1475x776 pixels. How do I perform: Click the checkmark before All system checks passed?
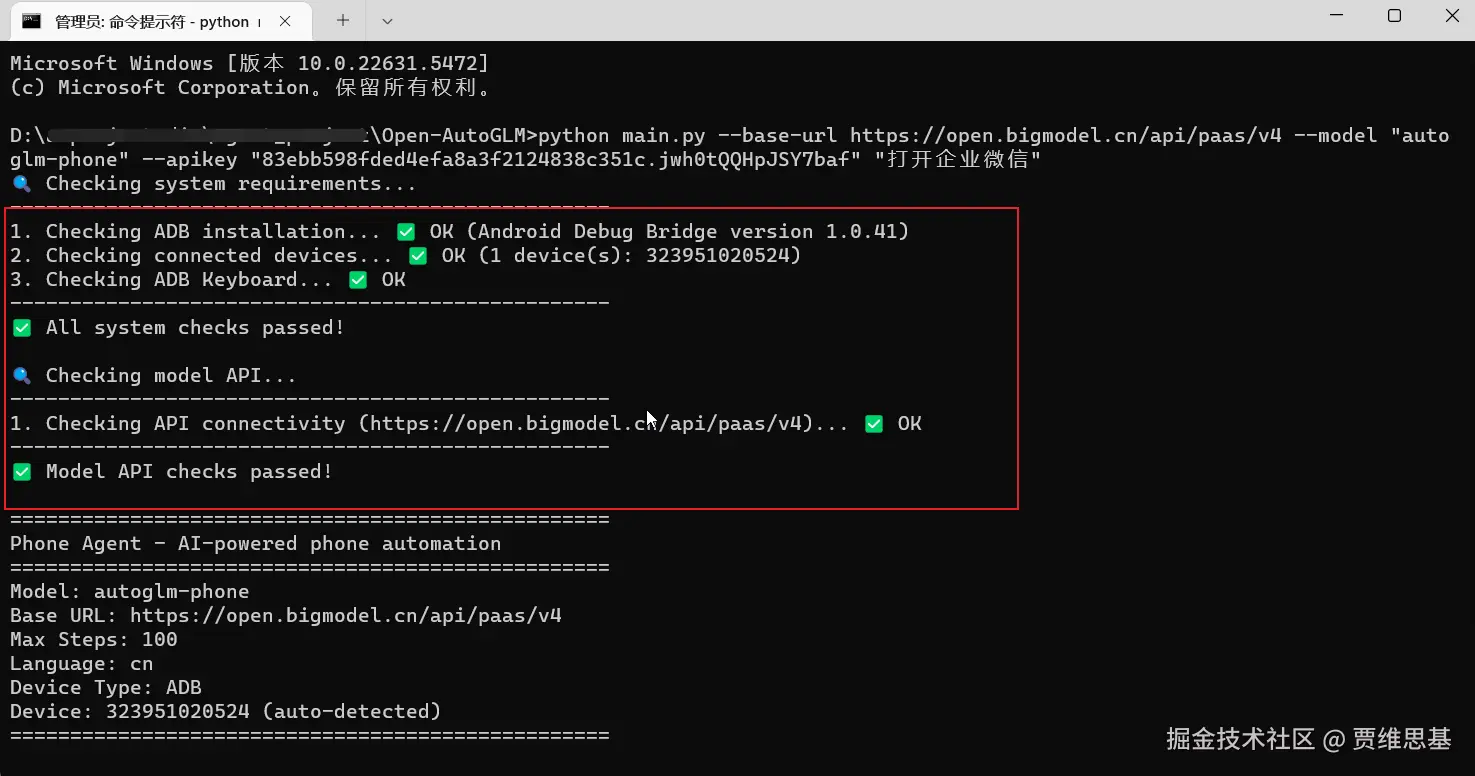pos(21,328)
